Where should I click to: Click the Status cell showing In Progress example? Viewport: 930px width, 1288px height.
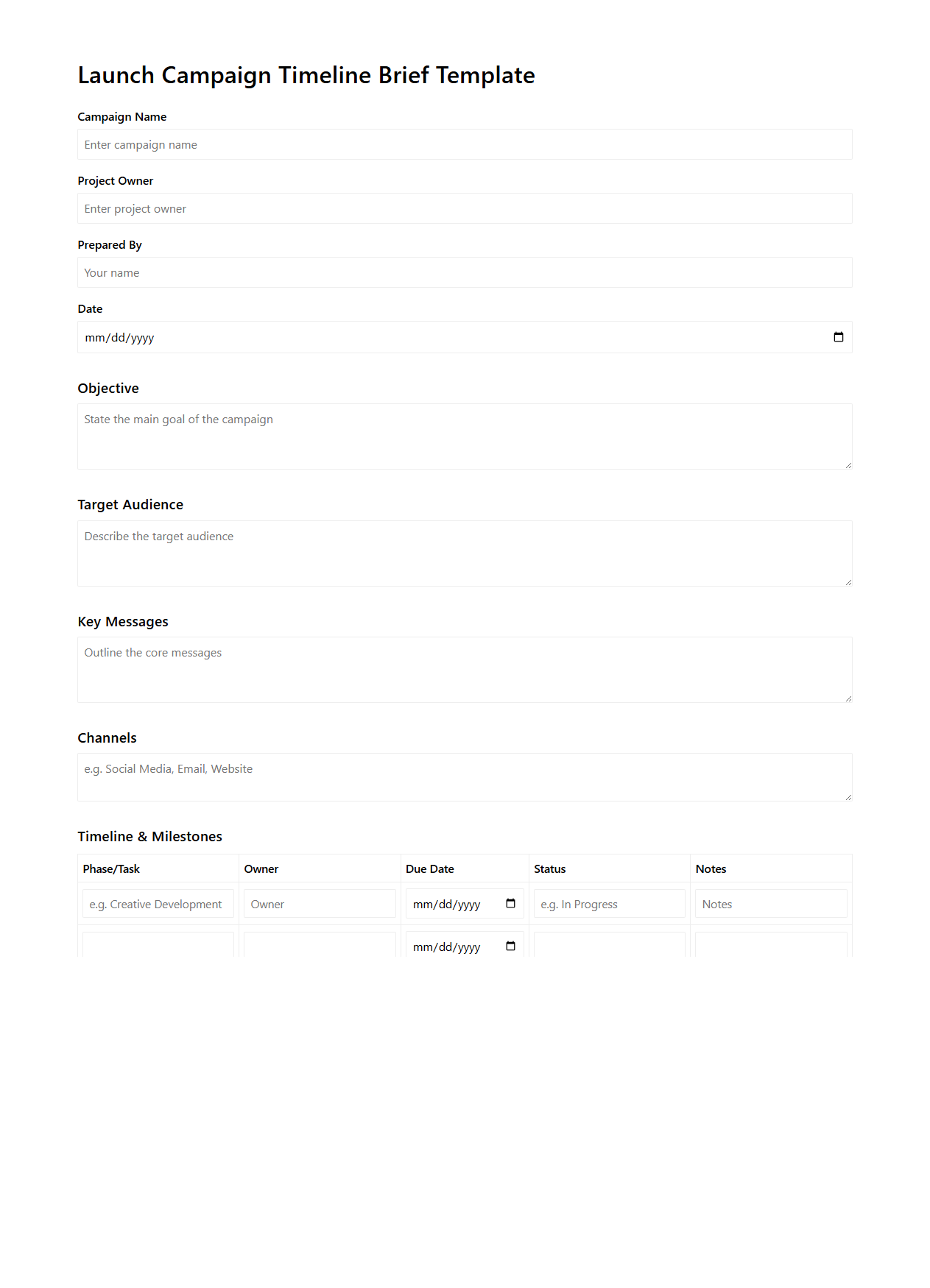[609, 903]
